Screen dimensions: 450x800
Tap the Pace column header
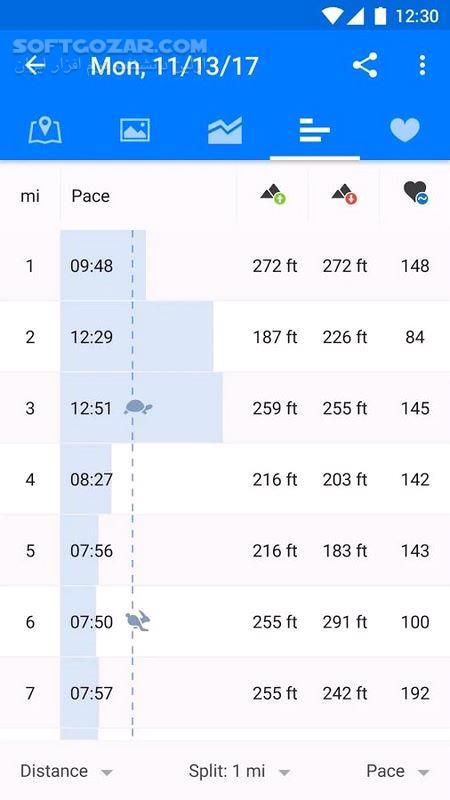90,196
